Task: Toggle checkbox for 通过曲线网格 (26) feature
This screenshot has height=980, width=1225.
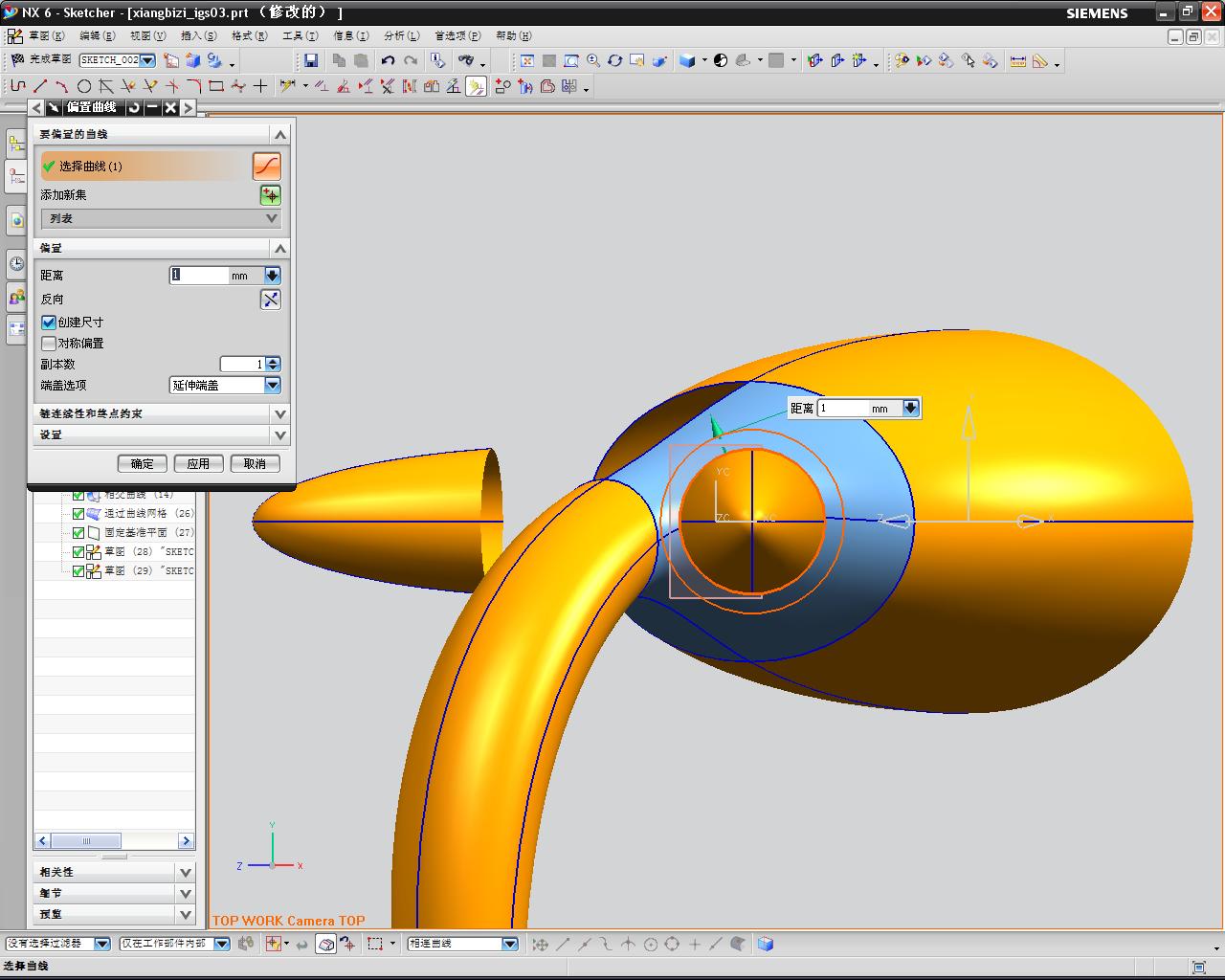Action: 78,514
